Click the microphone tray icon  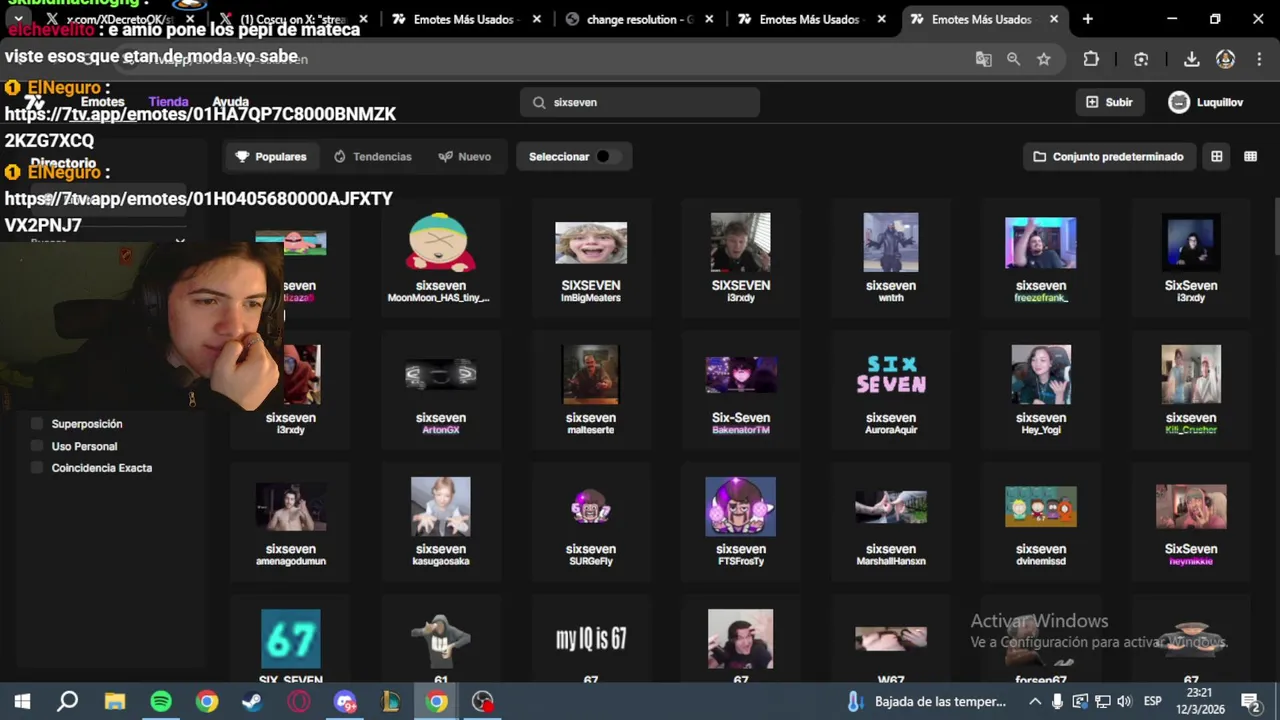click(x=1057, y=702)
